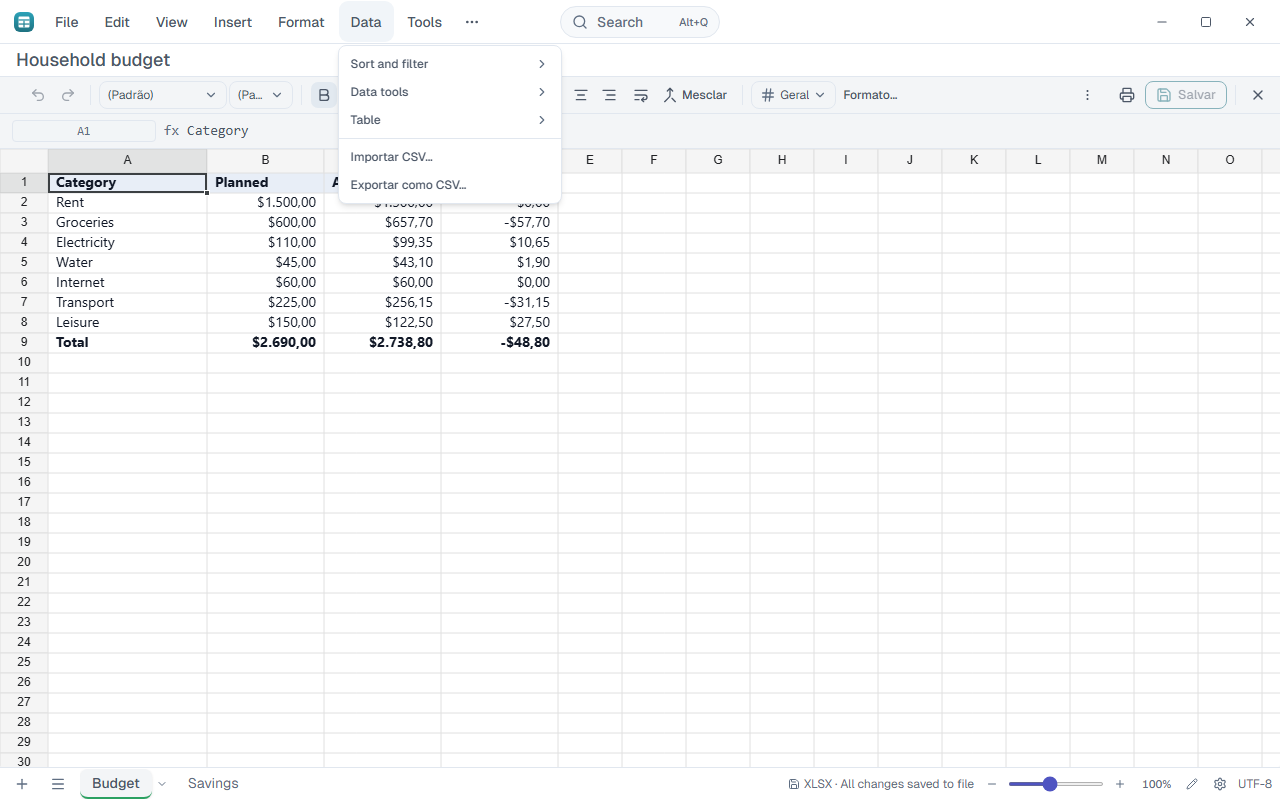
Task: Select the Total label cell
Action: click(127, 342)
